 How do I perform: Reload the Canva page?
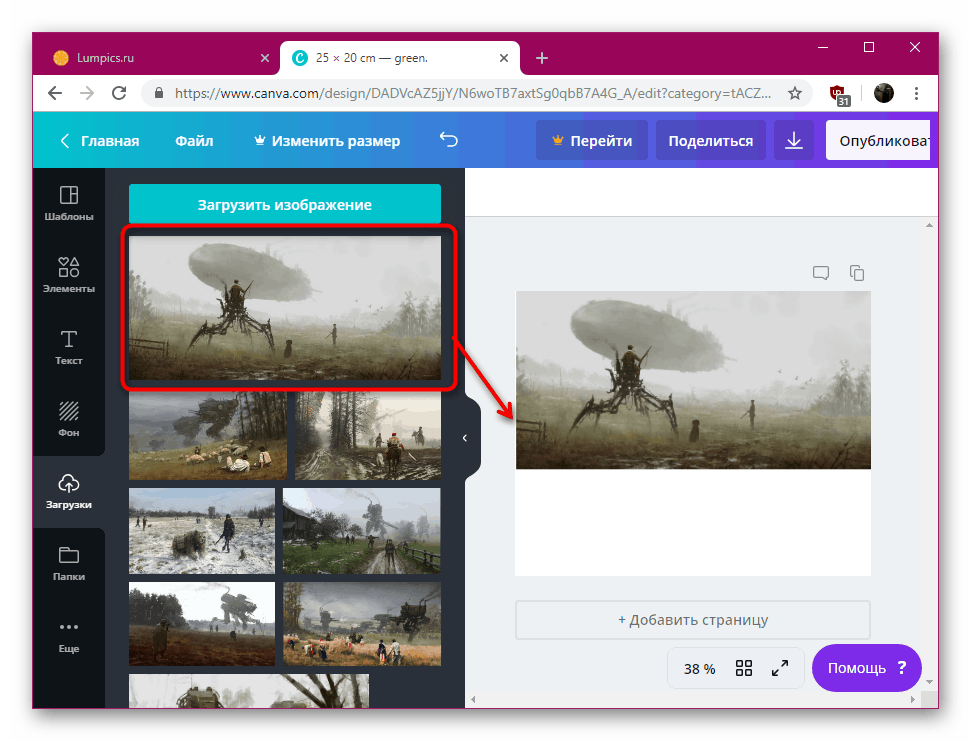point(120,93)
